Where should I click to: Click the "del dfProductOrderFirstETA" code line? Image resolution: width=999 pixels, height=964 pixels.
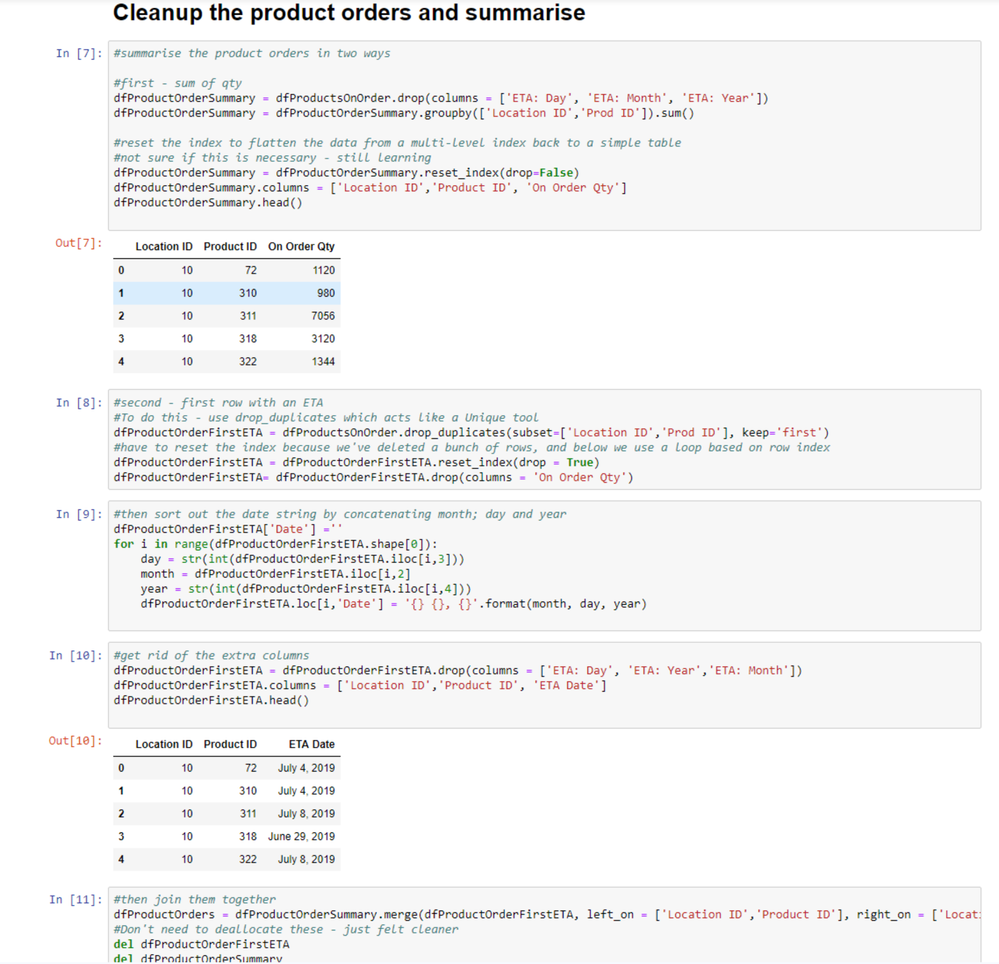202,944
